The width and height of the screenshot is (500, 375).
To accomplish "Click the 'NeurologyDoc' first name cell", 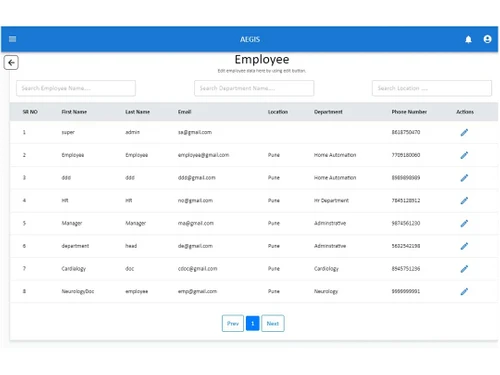I will click(x=78, y=291).
